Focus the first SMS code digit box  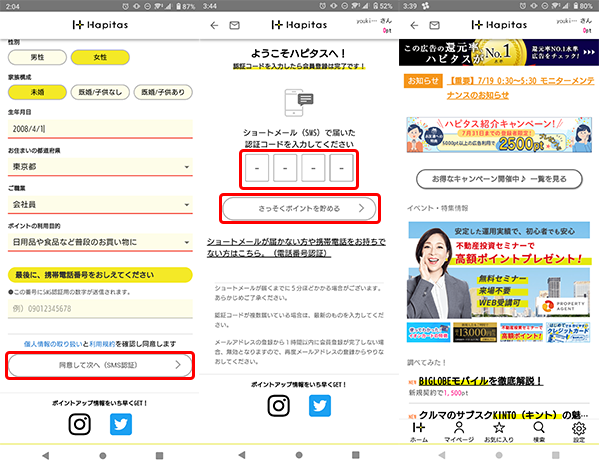click(257, 168)
